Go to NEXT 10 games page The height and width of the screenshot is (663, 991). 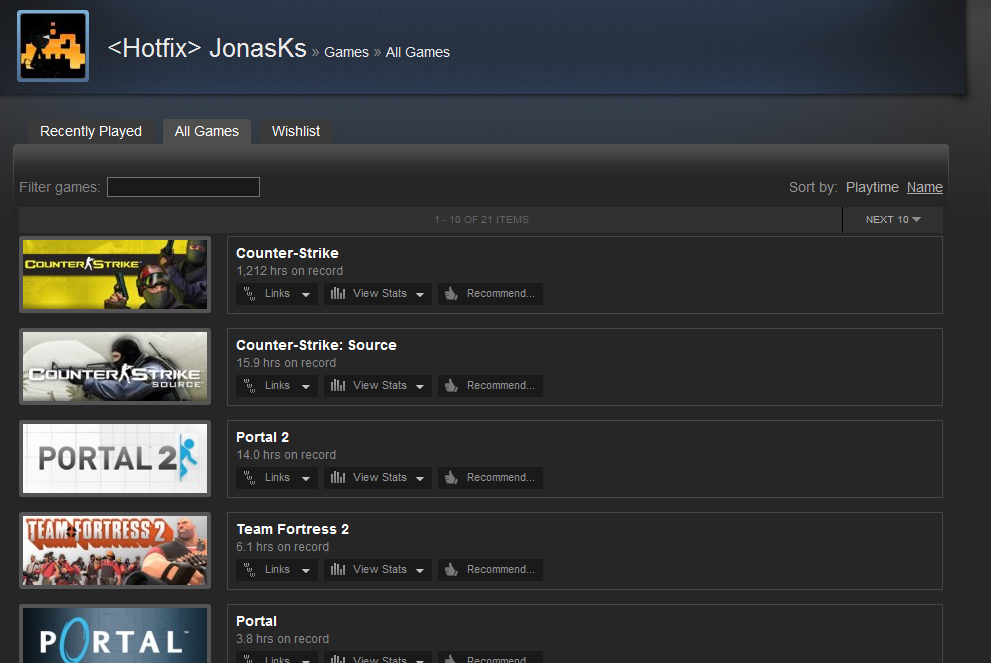pyautogui.click(x=892, y=219)
